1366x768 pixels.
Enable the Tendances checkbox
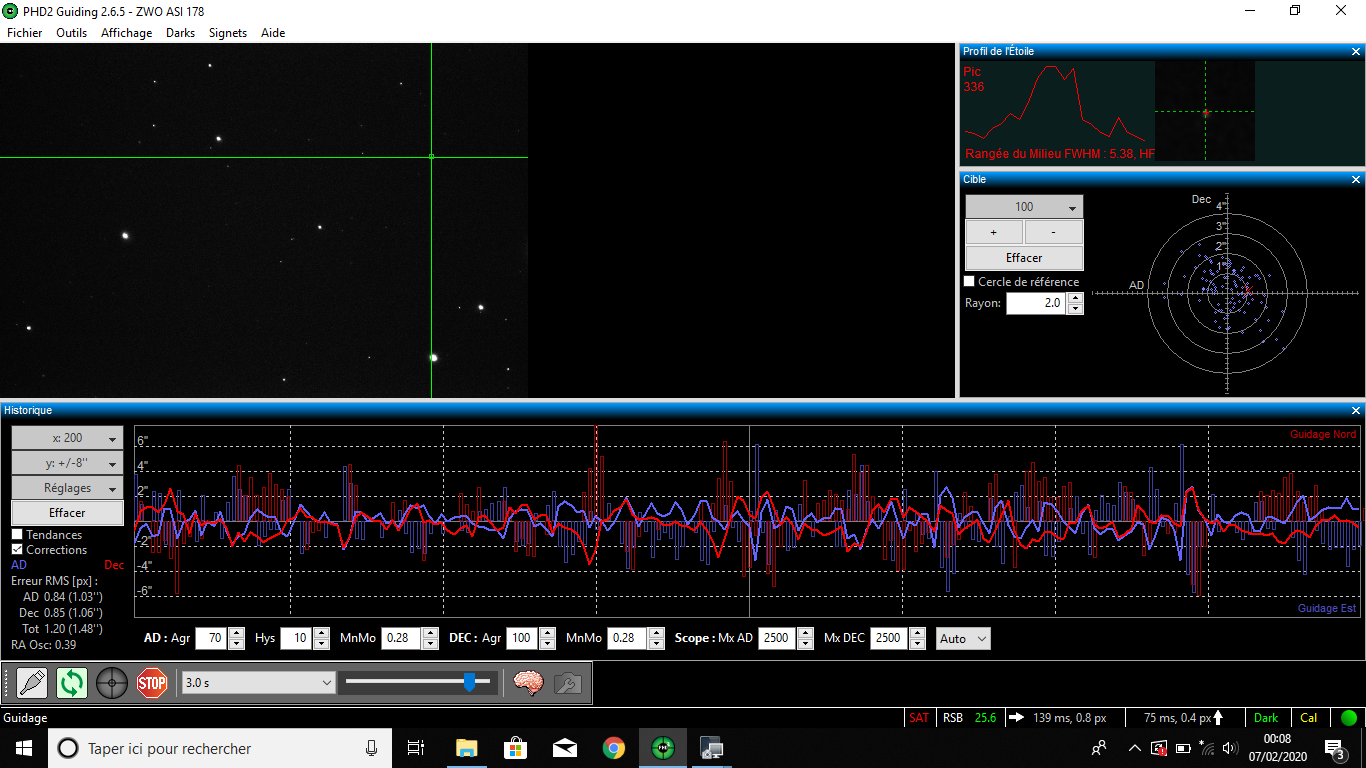click(x=17, y=535)
